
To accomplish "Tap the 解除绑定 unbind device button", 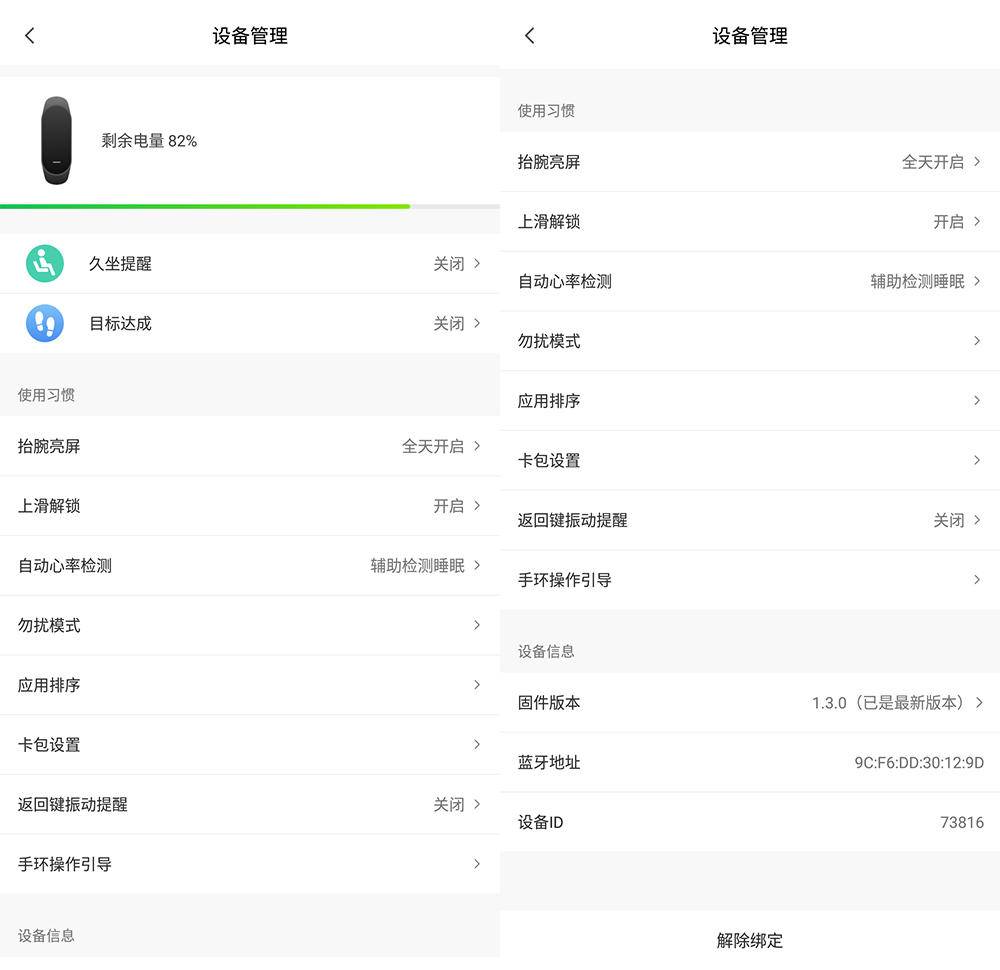I will coord(750,941).
